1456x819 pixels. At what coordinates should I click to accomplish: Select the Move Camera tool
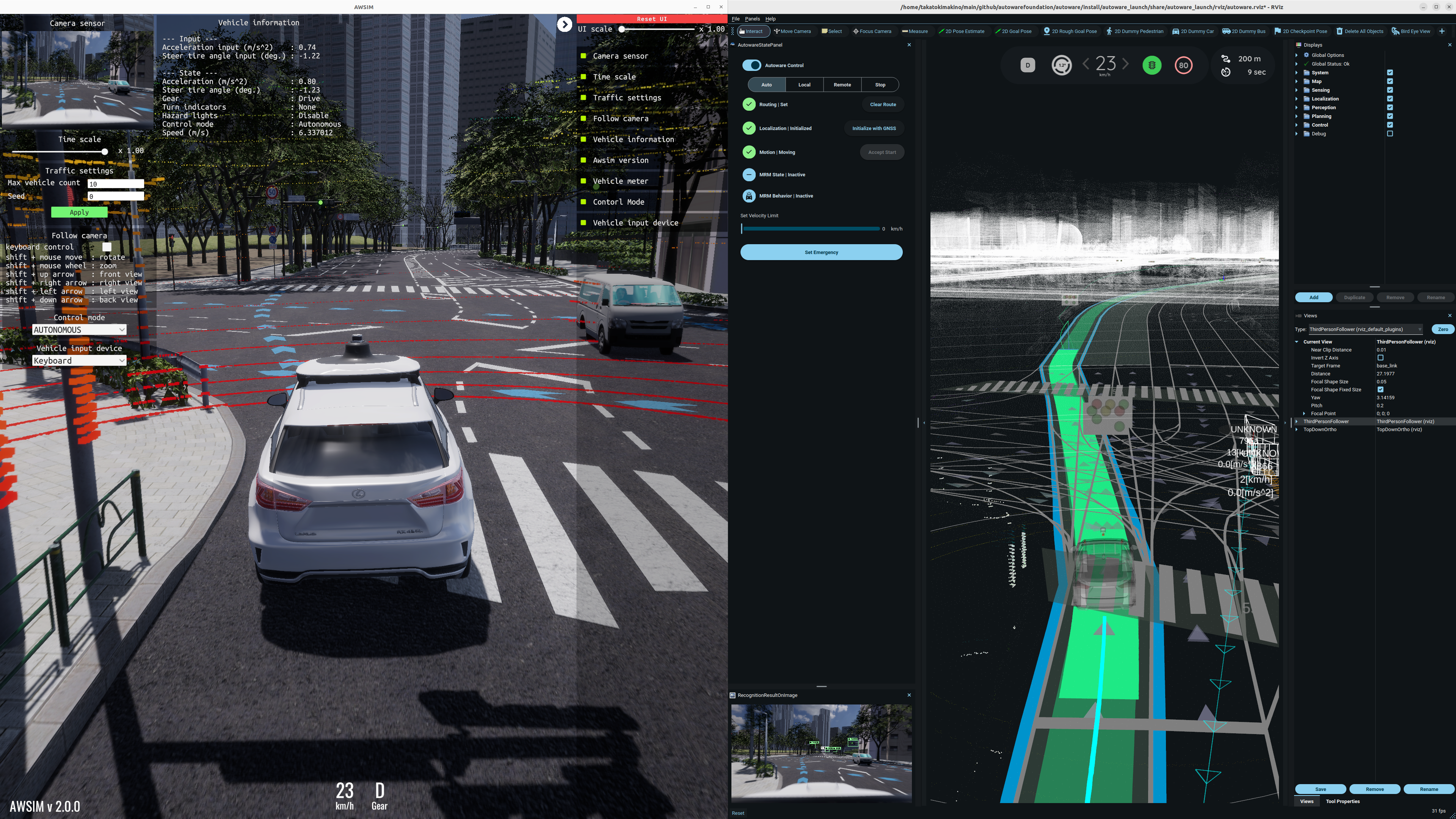click(x=792, y=31)
